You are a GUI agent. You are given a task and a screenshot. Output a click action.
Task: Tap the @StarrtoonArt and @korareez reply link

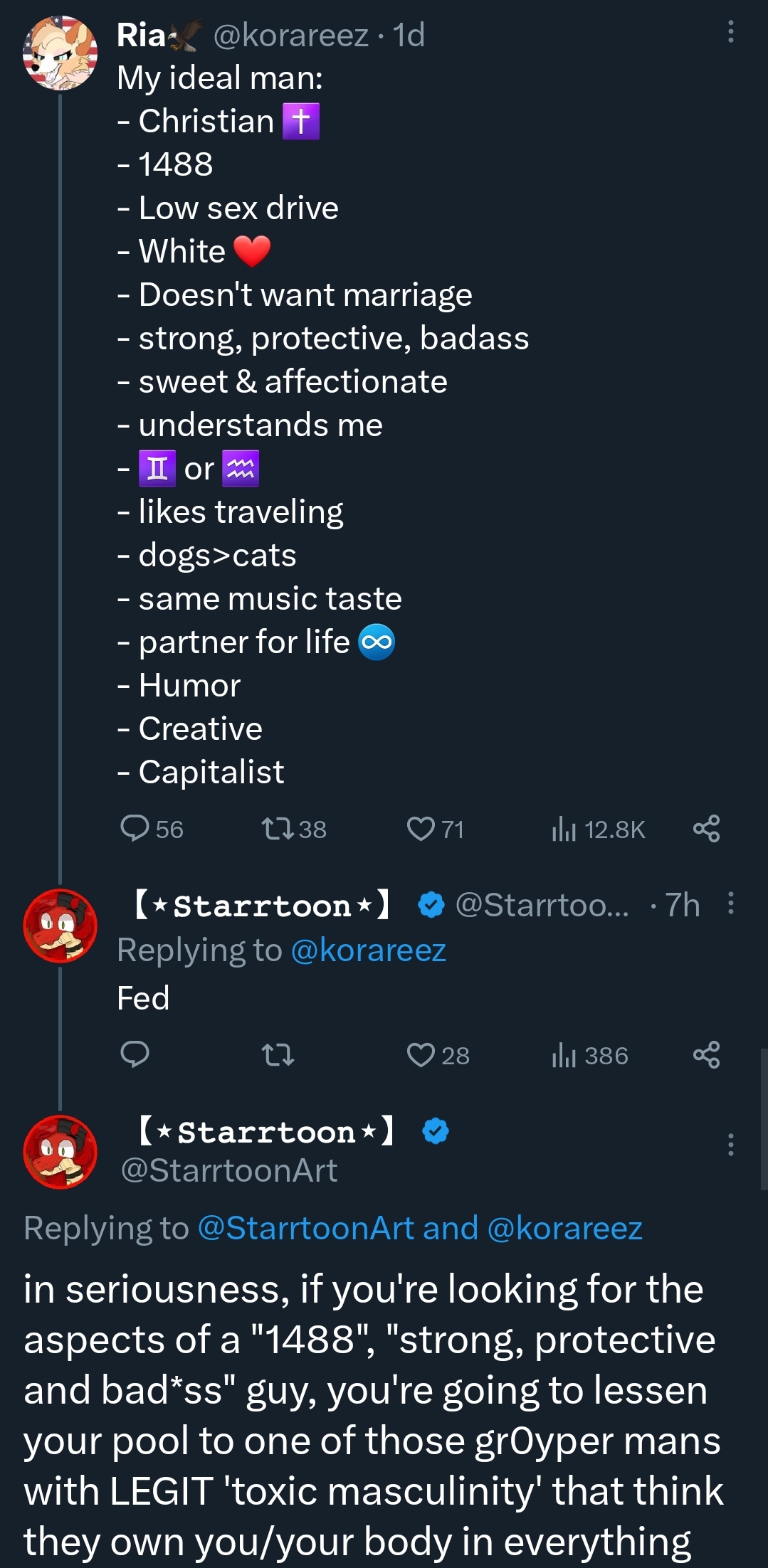pos(419,1229)
